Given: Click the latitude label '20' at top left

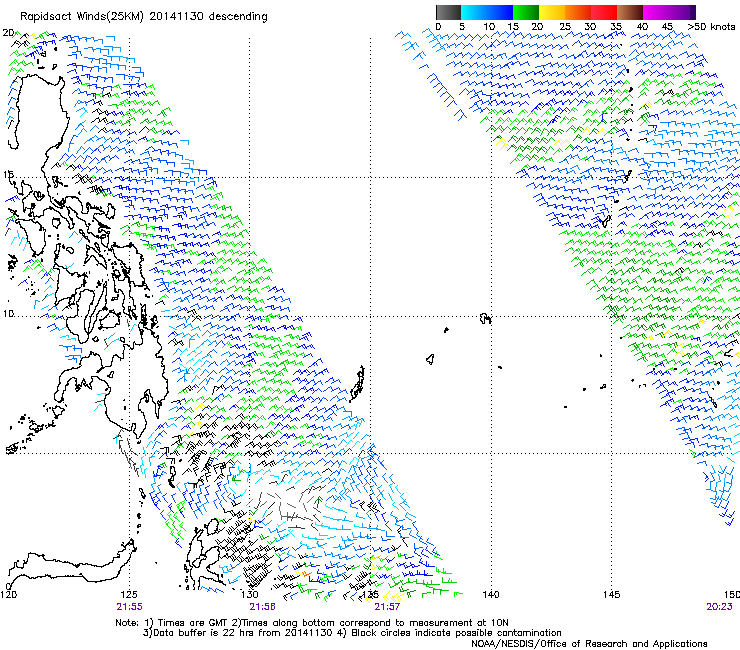Looking at the screenshot, I should [8, 33].
